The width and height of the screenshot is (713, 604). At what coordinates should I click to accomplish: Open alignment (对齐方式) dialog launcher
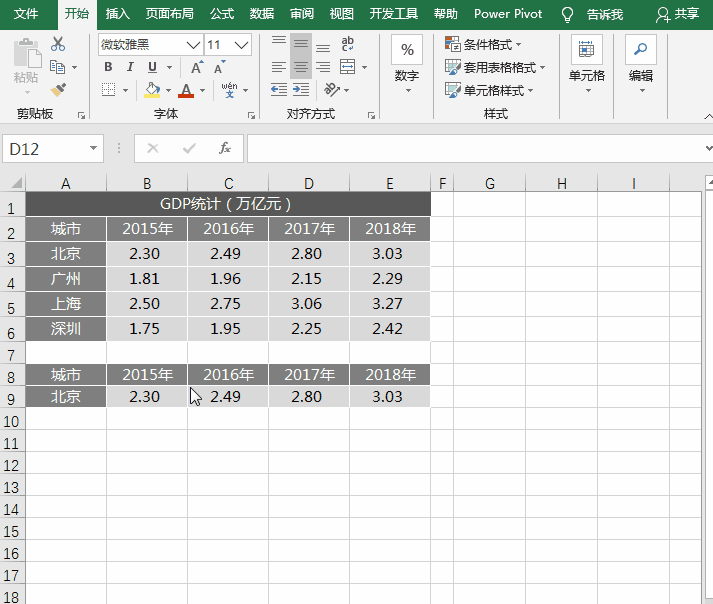[x=371, y=116]
